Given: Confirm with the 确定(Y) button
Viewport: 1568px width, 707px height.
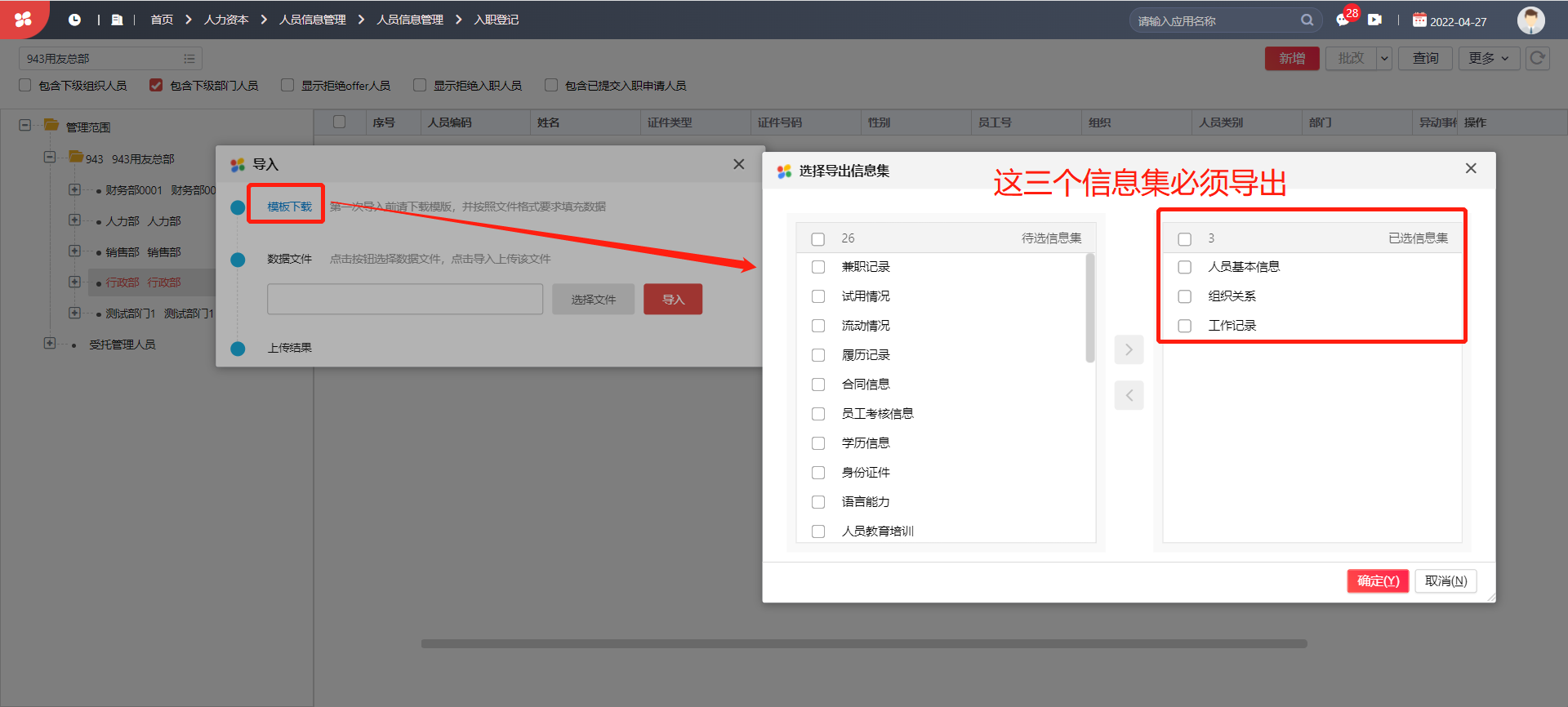Looking at the screenshot, I should pyautogui.click(x=1378, y=580).
